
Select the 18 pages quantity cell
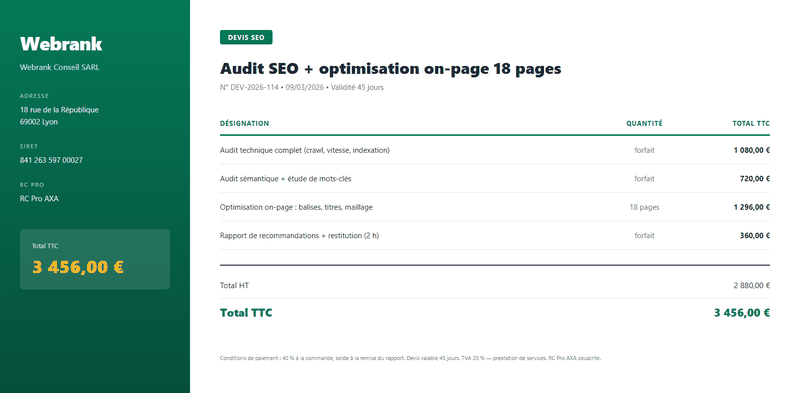(x=644, y=207)
